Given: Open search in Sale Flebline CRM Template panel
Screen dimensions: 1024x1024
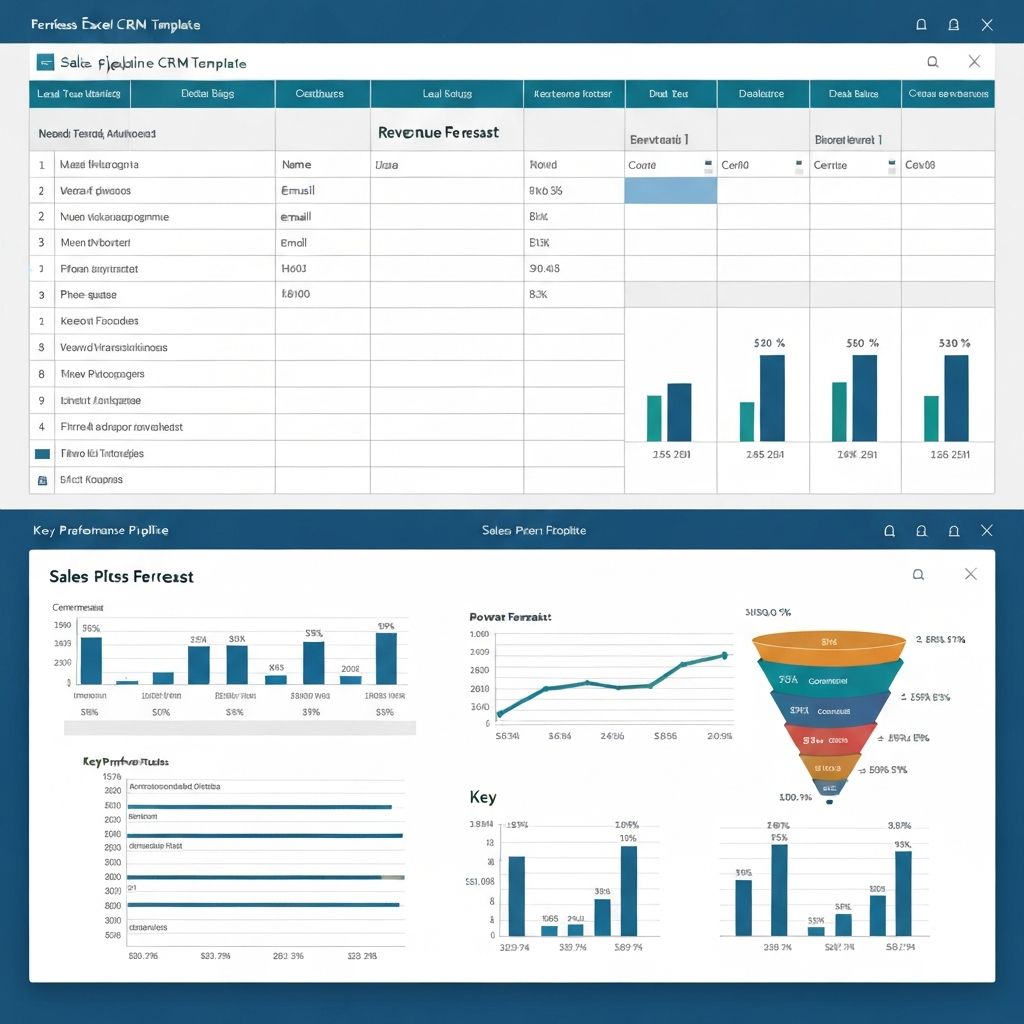Looking at the screenshot, I should [933, 62].
